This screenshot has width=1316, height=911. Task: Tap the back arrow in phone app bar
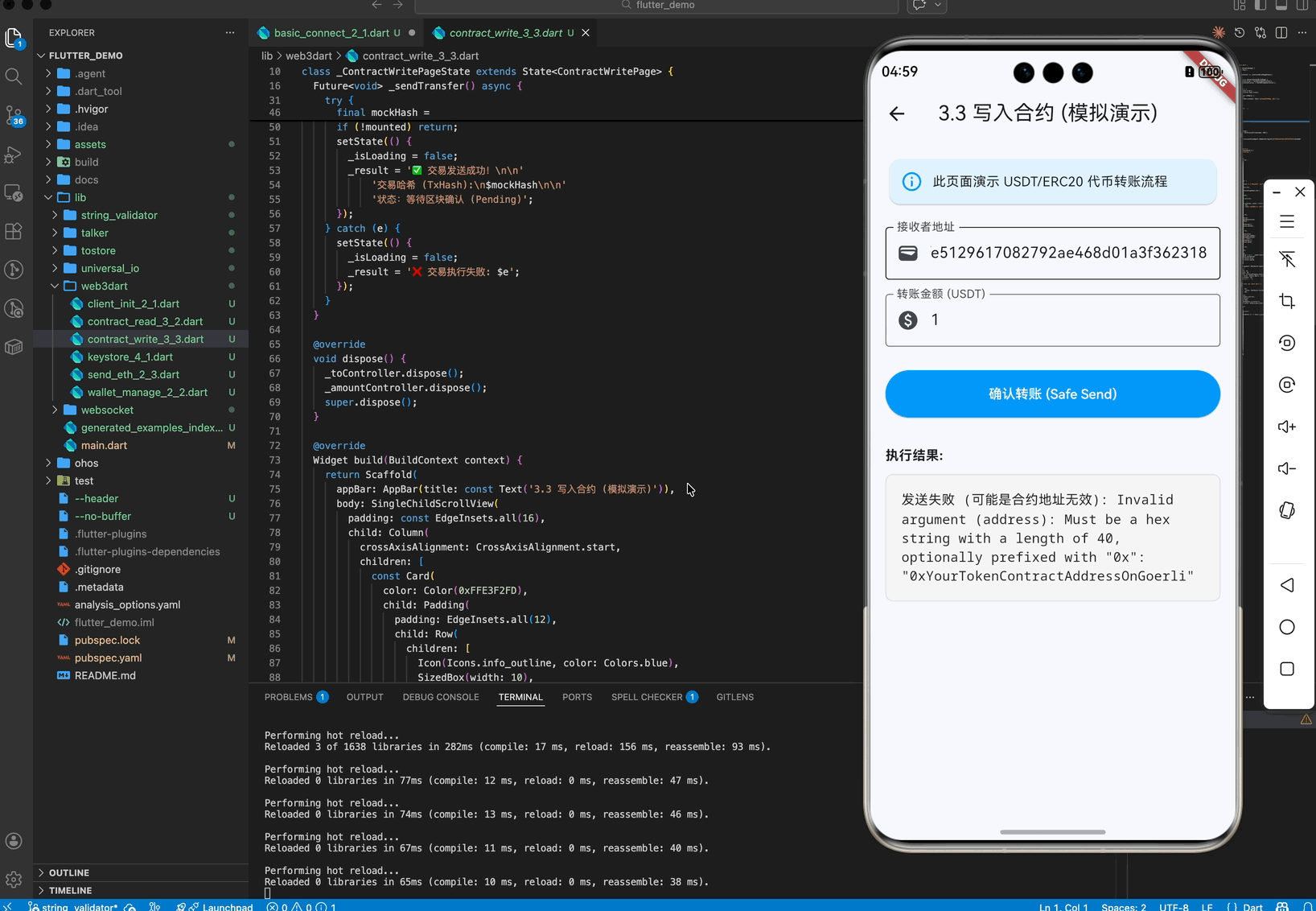tap(897, 114)
